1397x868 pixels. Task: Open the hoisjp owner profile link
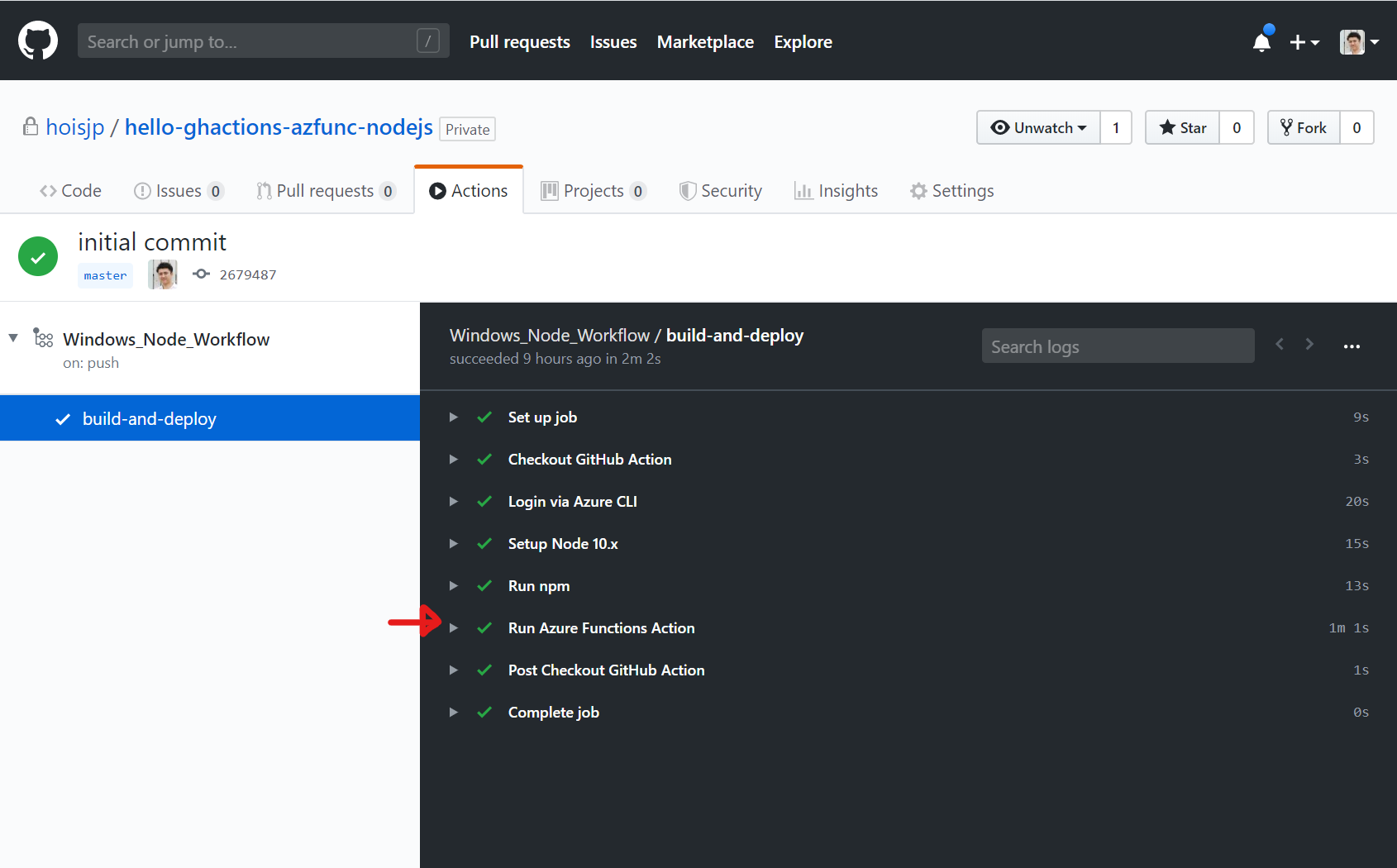[75, 127]
